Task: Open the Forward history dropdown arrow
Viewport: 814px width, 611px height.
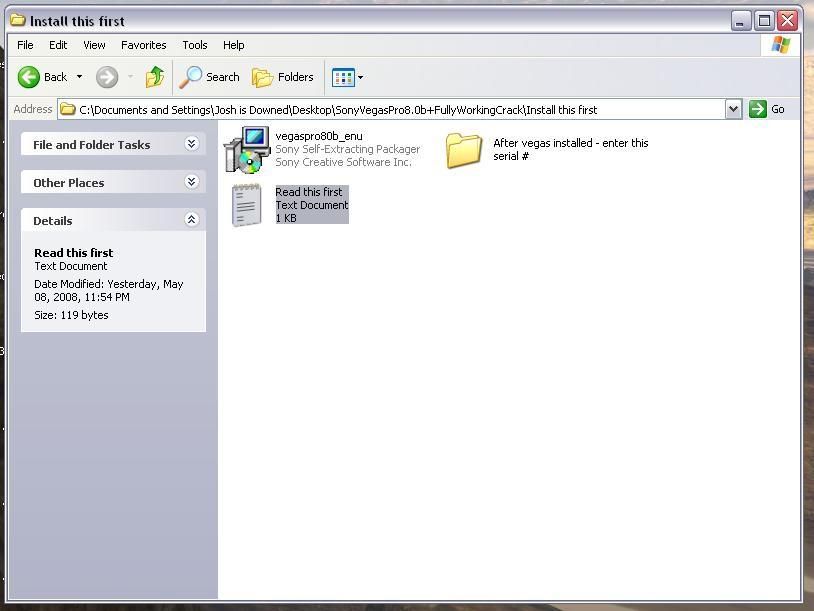Action: tap(131, 77)
